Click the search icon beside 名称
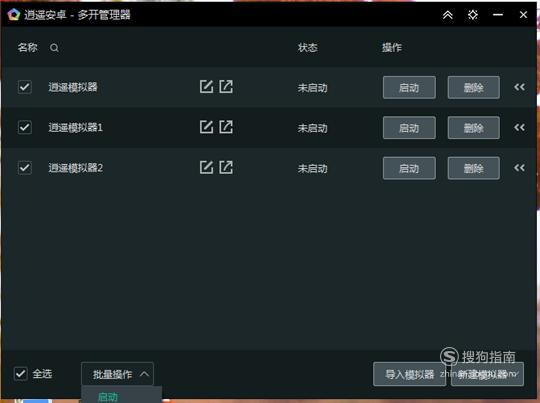The image size is (540, 403). tap(54, 48)
